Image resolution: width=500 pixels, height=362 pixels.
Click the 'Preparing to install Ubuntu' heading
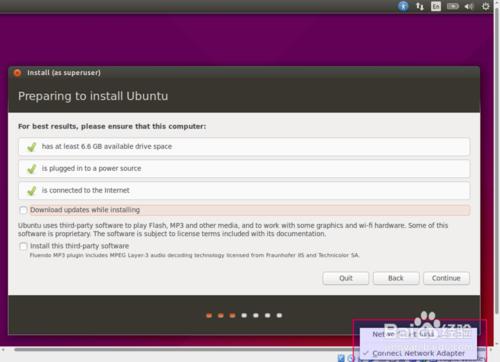coord(93,96)
